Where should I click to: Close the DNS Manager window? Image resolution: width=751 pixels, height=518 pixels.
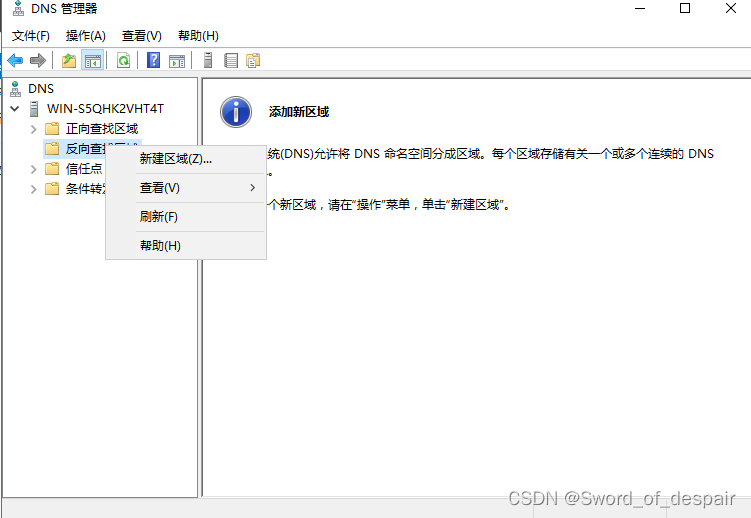(730, 8)
